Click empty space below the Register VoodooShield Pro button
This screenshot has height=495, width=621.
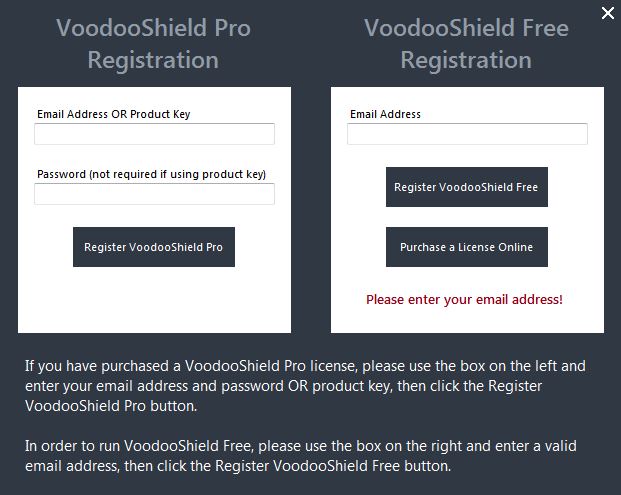tap(154, 300)
